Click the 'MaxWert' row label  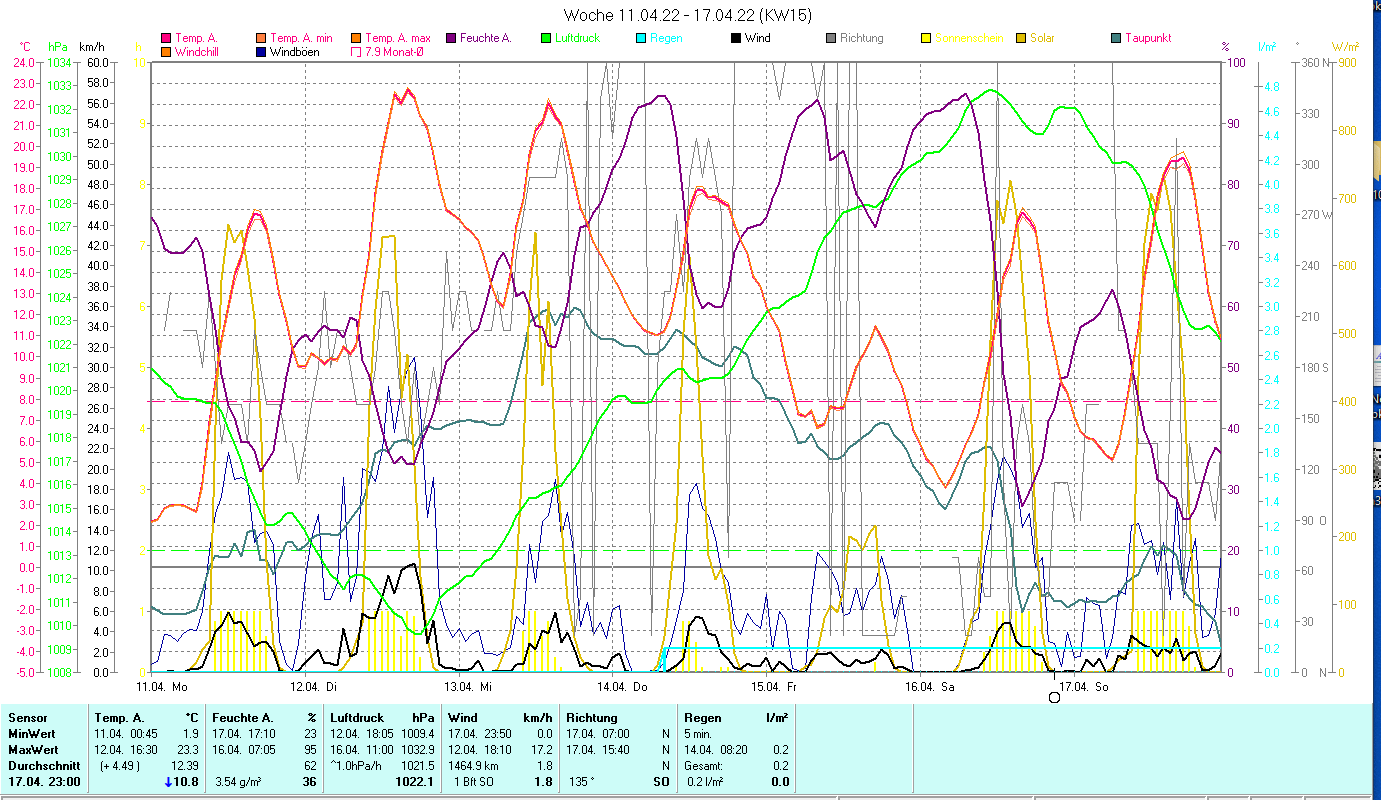click(33, 749)
